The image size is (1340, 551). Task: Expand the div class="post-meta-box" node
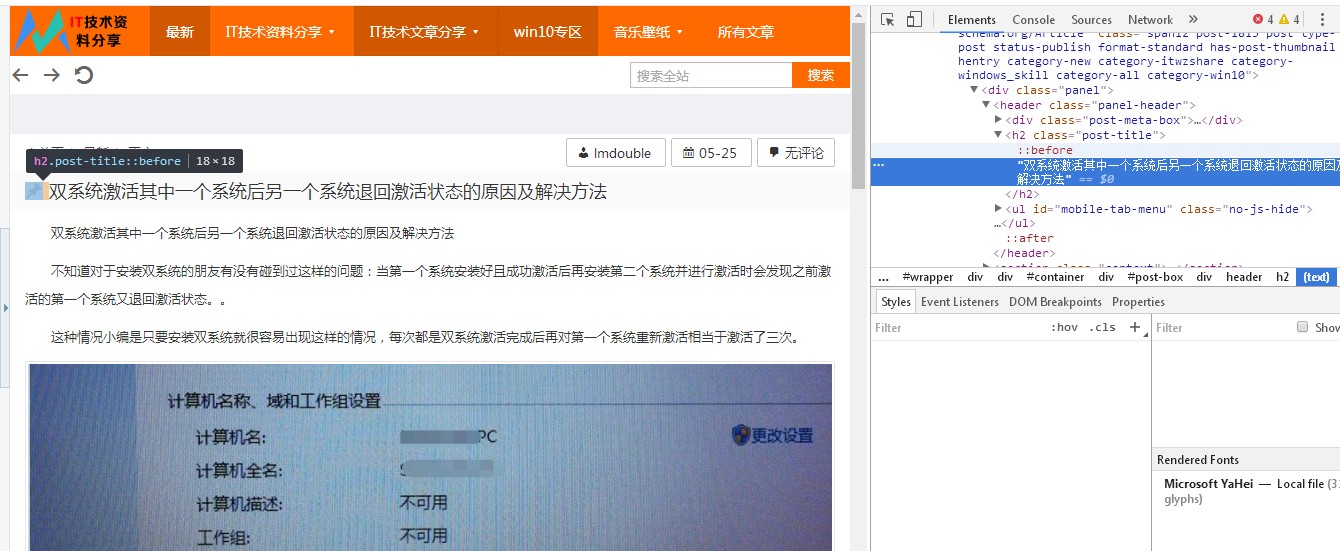(x=998, y=120)
